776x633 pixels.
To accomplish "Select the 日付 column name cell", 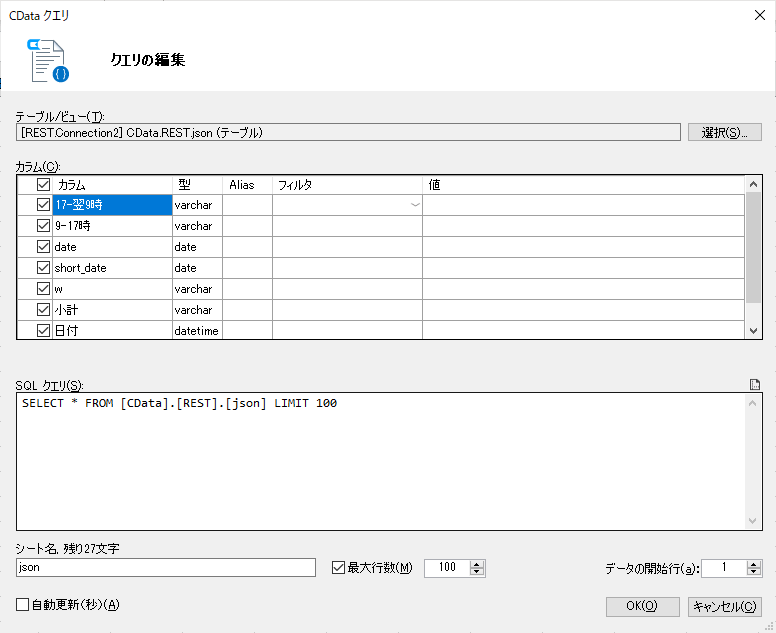I will pos(112,330).
